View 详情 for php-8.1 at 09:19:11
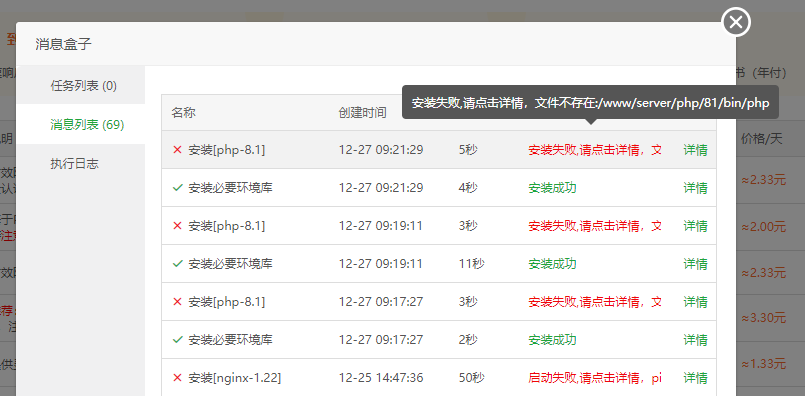This screenshot has height=396, width=805. point(695,226)
